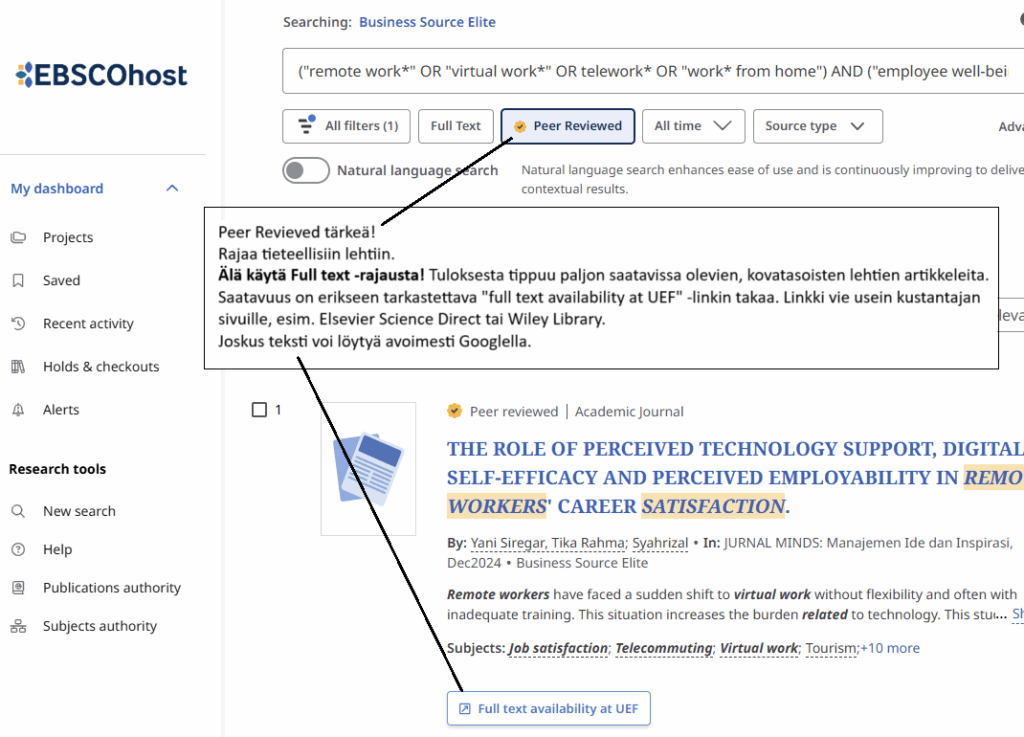Check the checkbox for result 1
Viewport: 1024px width, 737px height.
pyautogui.click(x=259, y=409)
